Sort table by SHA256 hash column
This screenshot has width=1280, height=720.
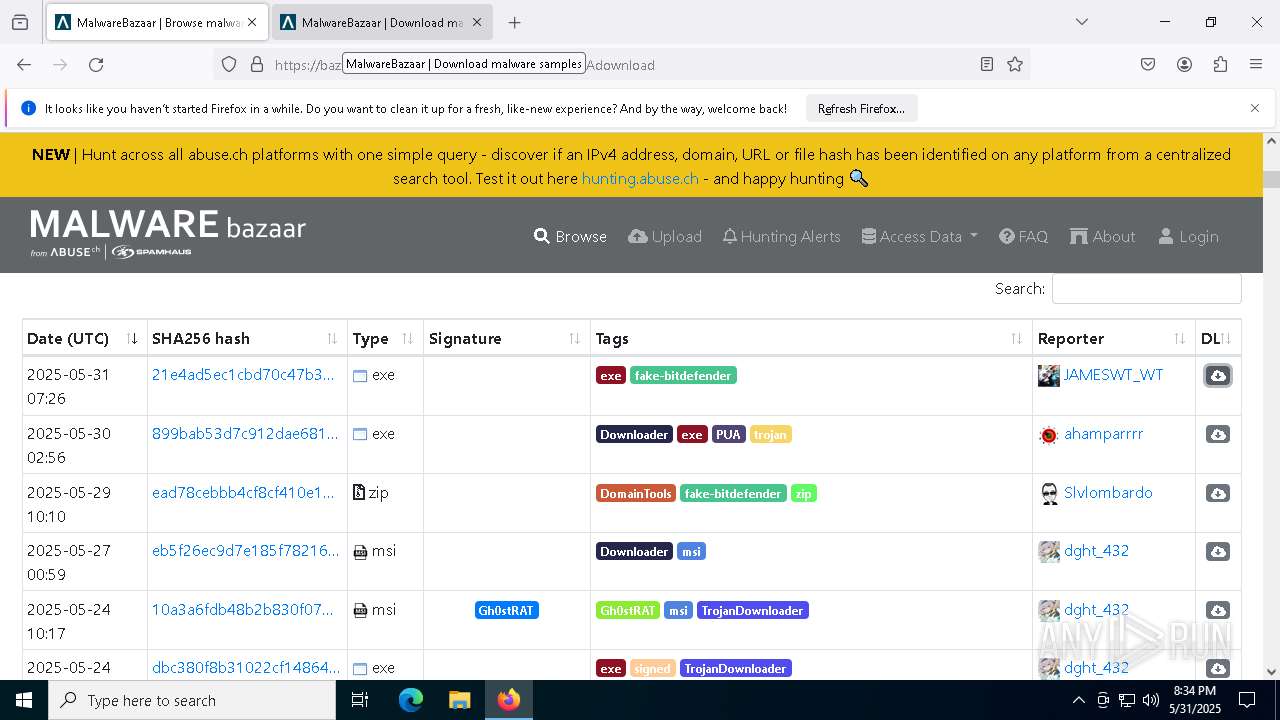point(247,338)
